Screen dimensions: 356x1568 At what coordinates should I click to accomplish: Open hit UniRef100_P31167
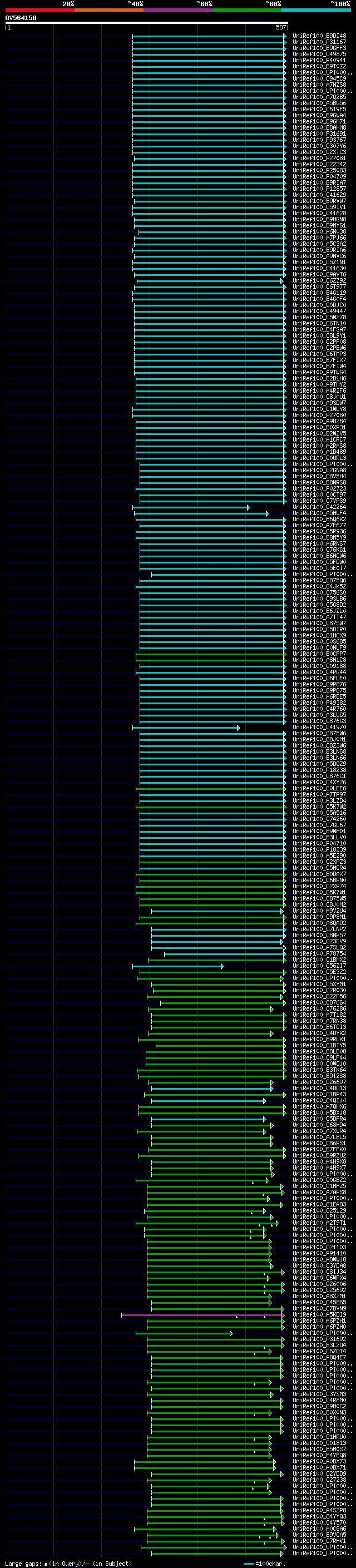[x=319, y=42]
